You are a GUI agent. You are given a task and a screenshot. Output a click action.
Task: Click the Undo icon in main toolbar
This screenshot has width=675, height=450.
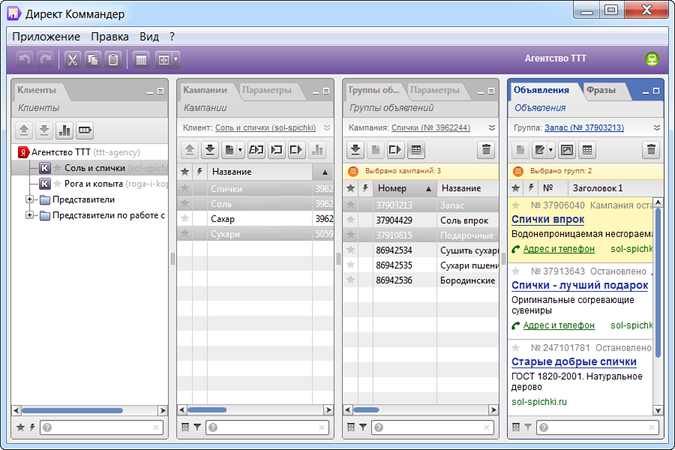[25, 59]
